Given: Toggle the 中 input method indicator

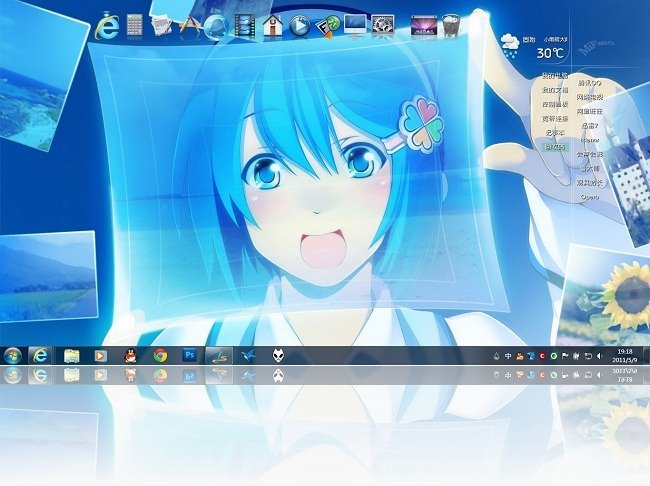Looking at the screenshot, I should 508,356.
